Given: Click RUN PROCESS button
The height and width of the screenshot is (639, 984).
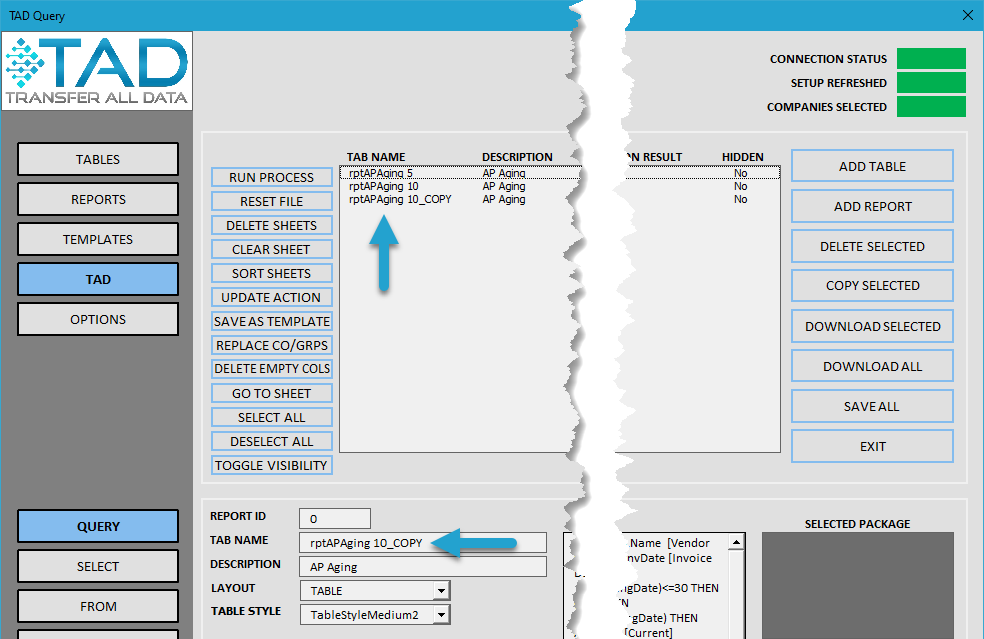Looking at the screenshot, I should [272, 178].
